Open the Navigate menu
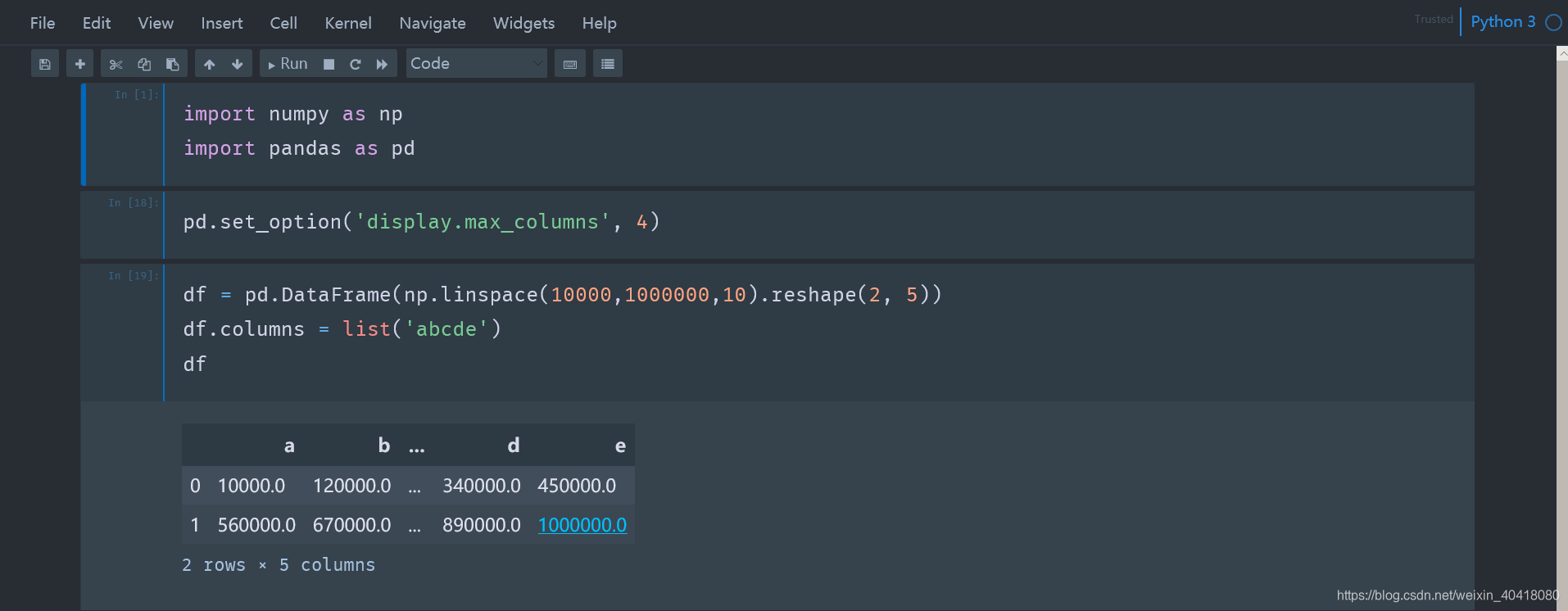This screenshot has width=1568, height=611. [433, 23]
